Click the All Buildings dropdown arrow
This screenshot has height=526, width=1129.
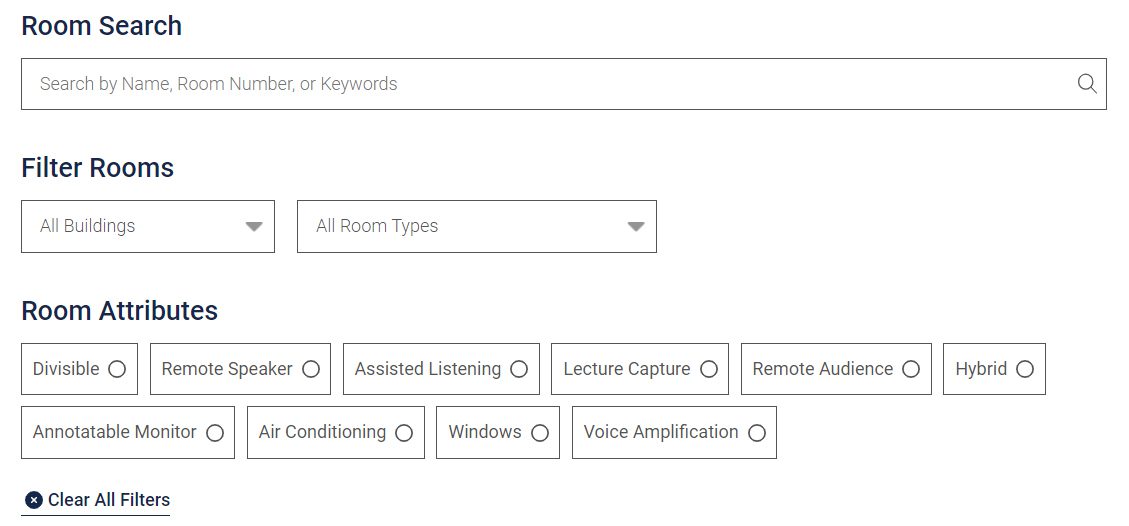tap(253, 227)
